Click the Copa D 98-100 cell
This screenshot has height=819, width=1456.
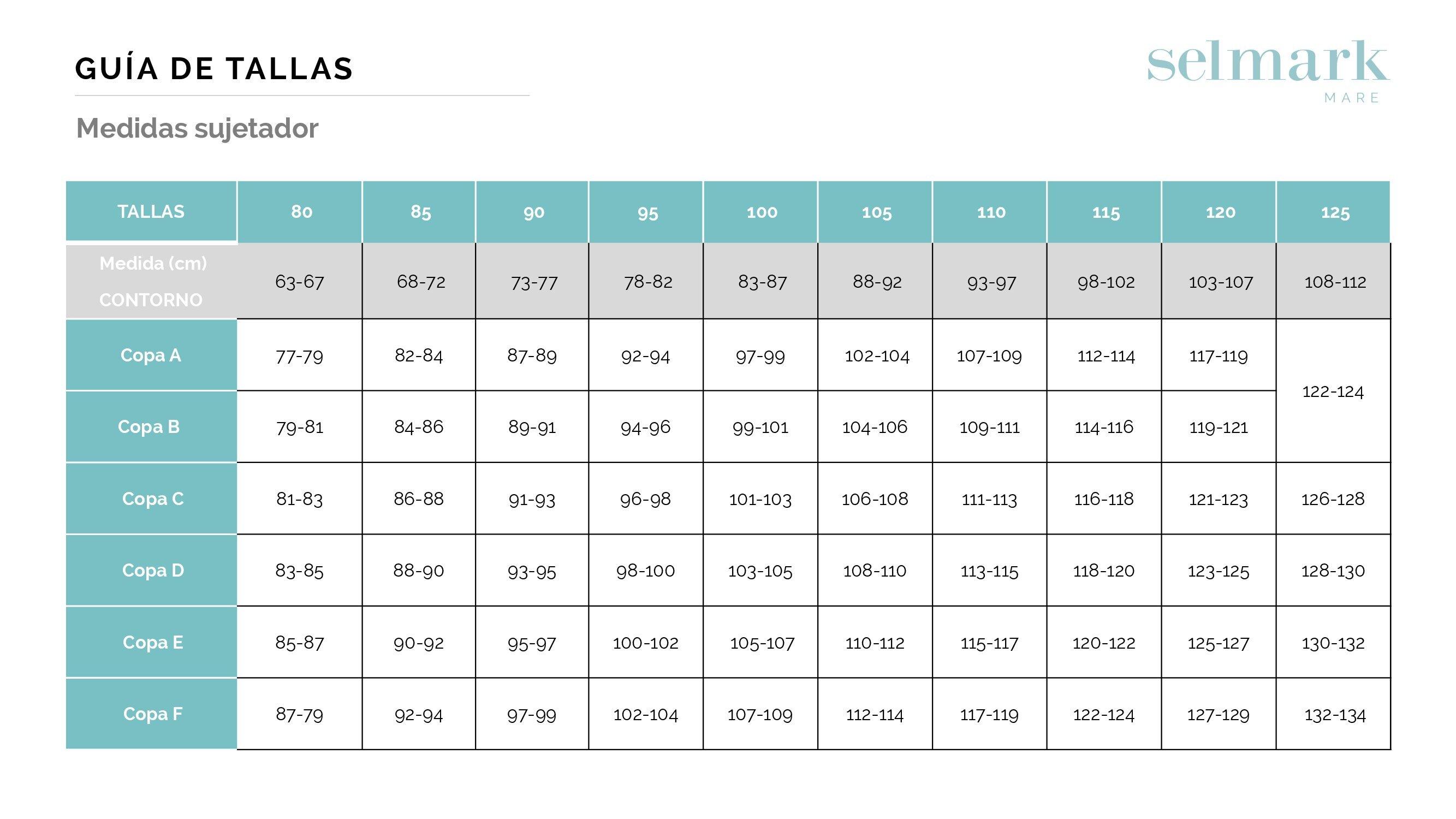[645, 571]
